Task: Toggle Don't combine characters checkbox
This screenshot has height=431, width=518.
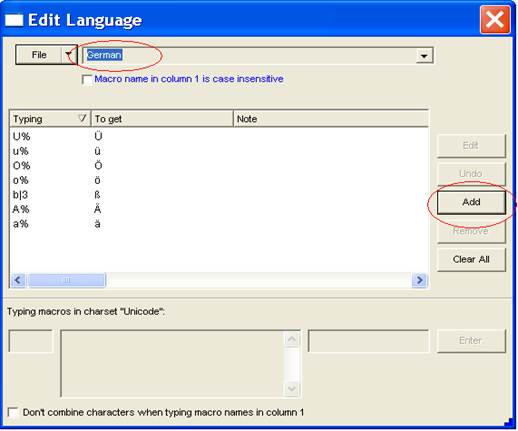Action: [13, 412]
